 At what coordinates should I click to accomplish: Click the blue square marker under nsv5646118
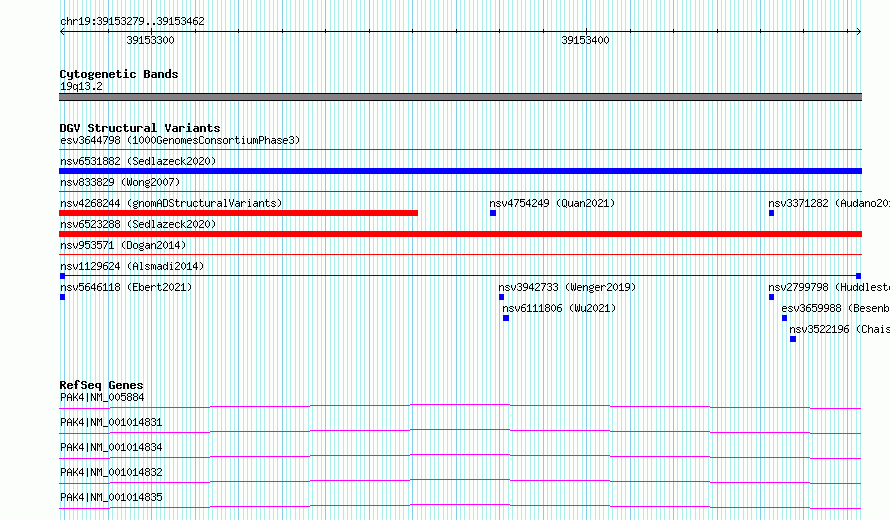point(62,297)
